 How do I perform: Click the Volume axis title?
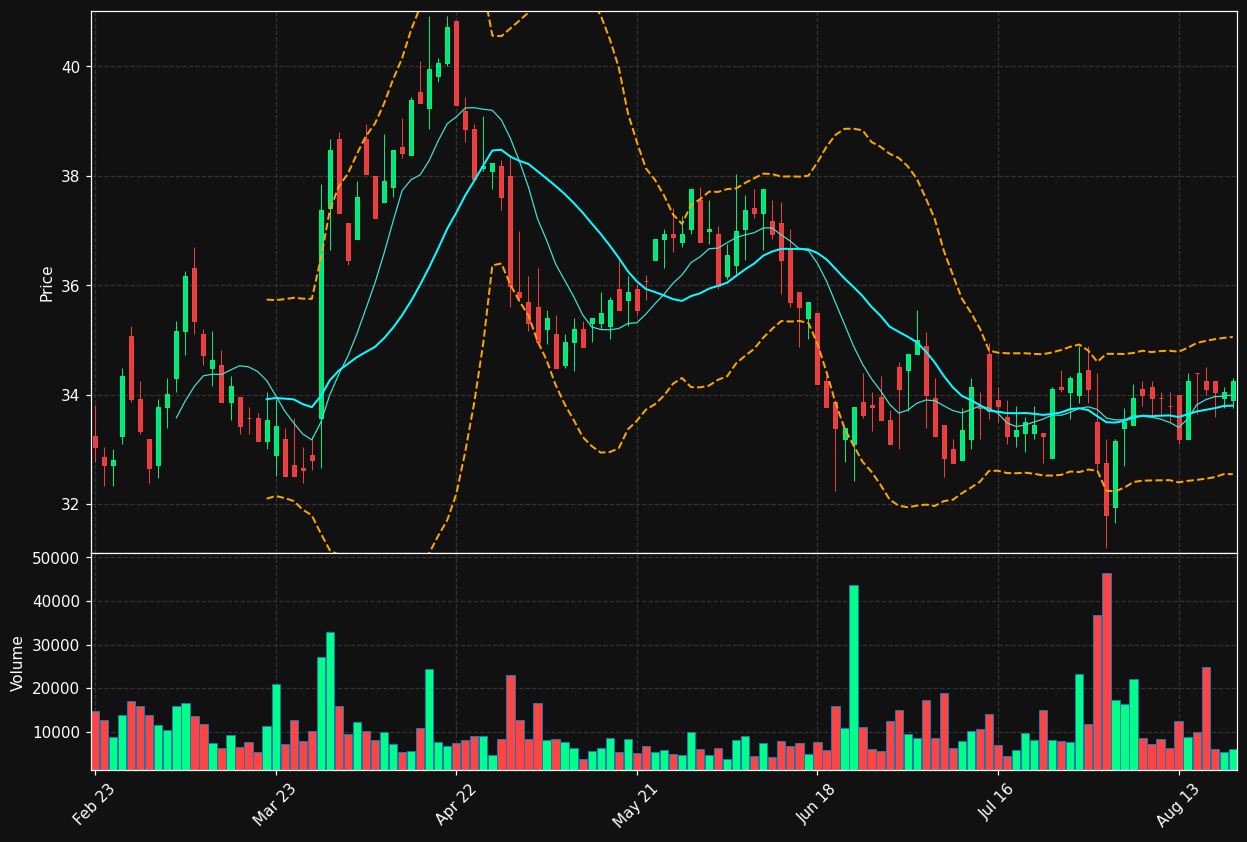pyautogui.click(x=17, y=662)
